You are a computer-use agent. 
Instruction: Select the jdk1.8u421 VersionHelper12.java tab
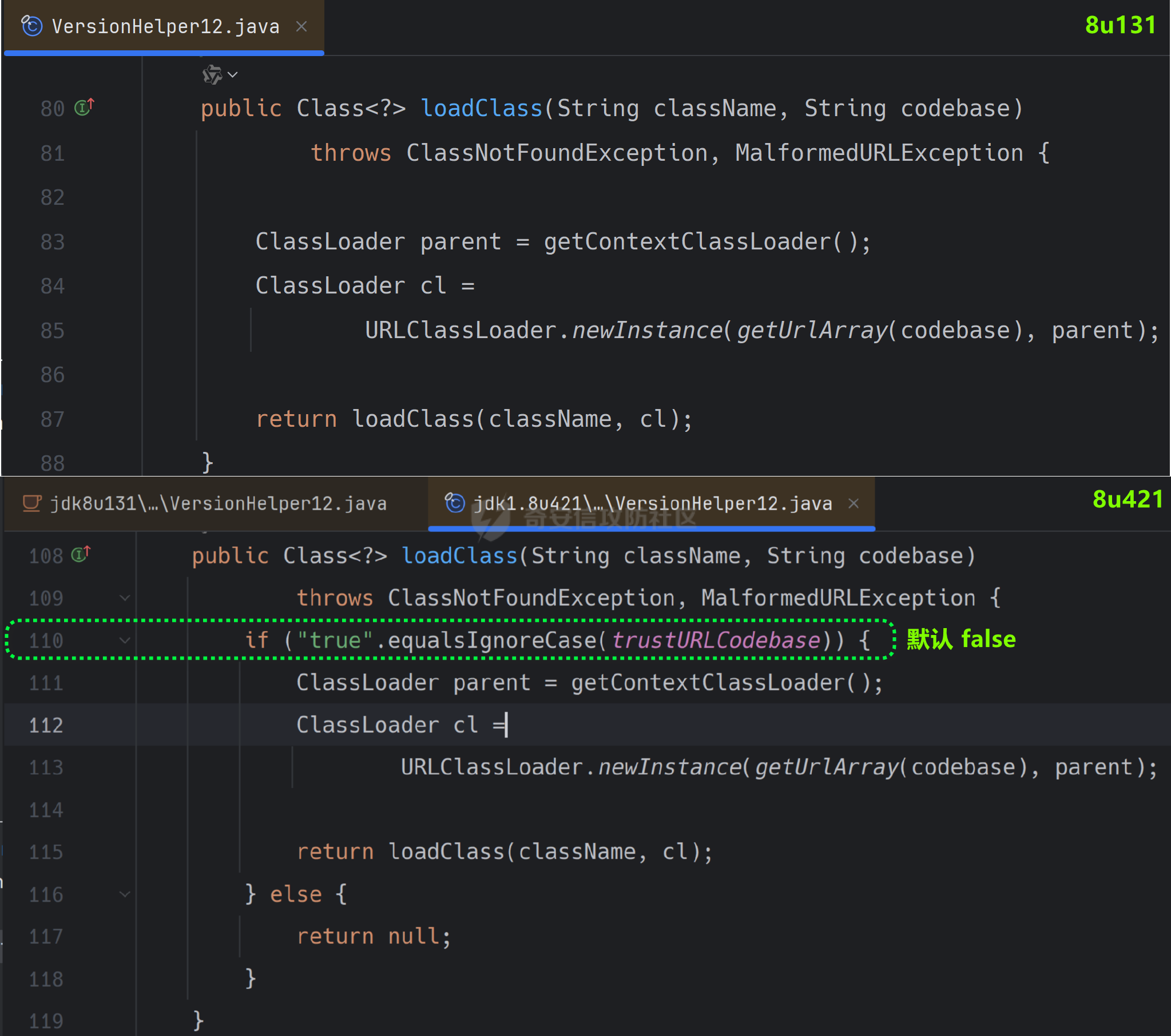tap(652, 503)
